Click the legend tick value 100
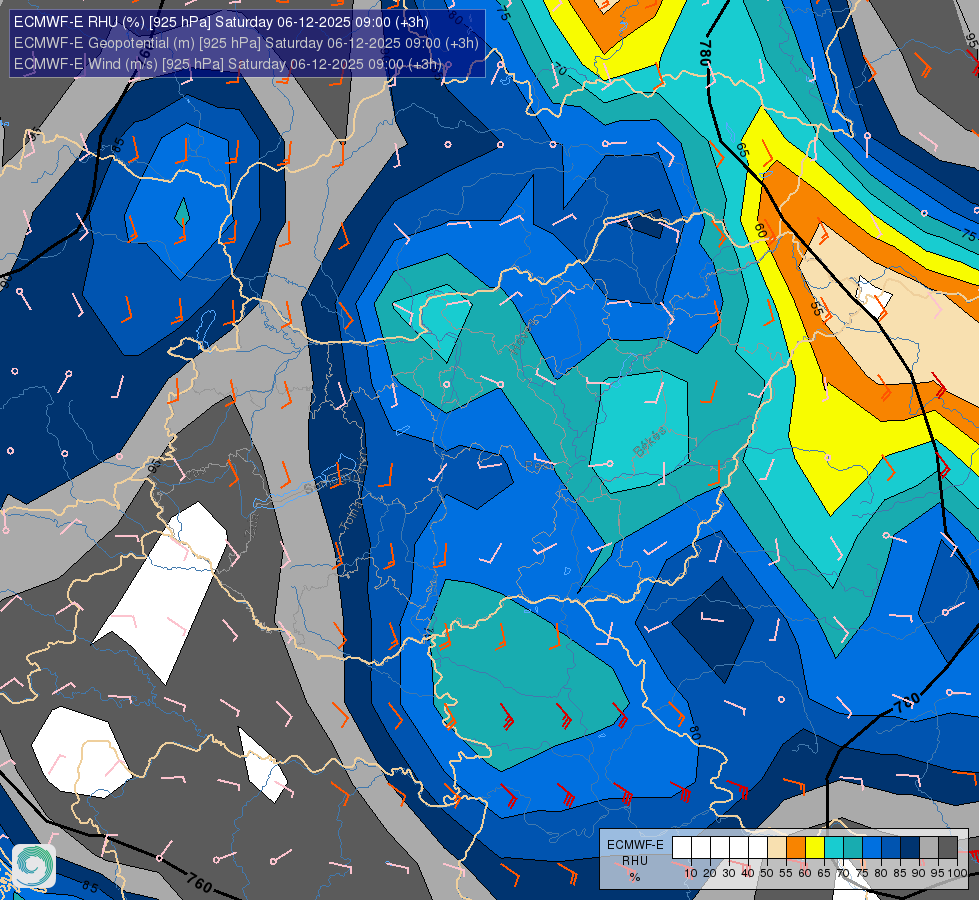The height and width of the screenshot is (900, 979). click(x=957, y=873)
